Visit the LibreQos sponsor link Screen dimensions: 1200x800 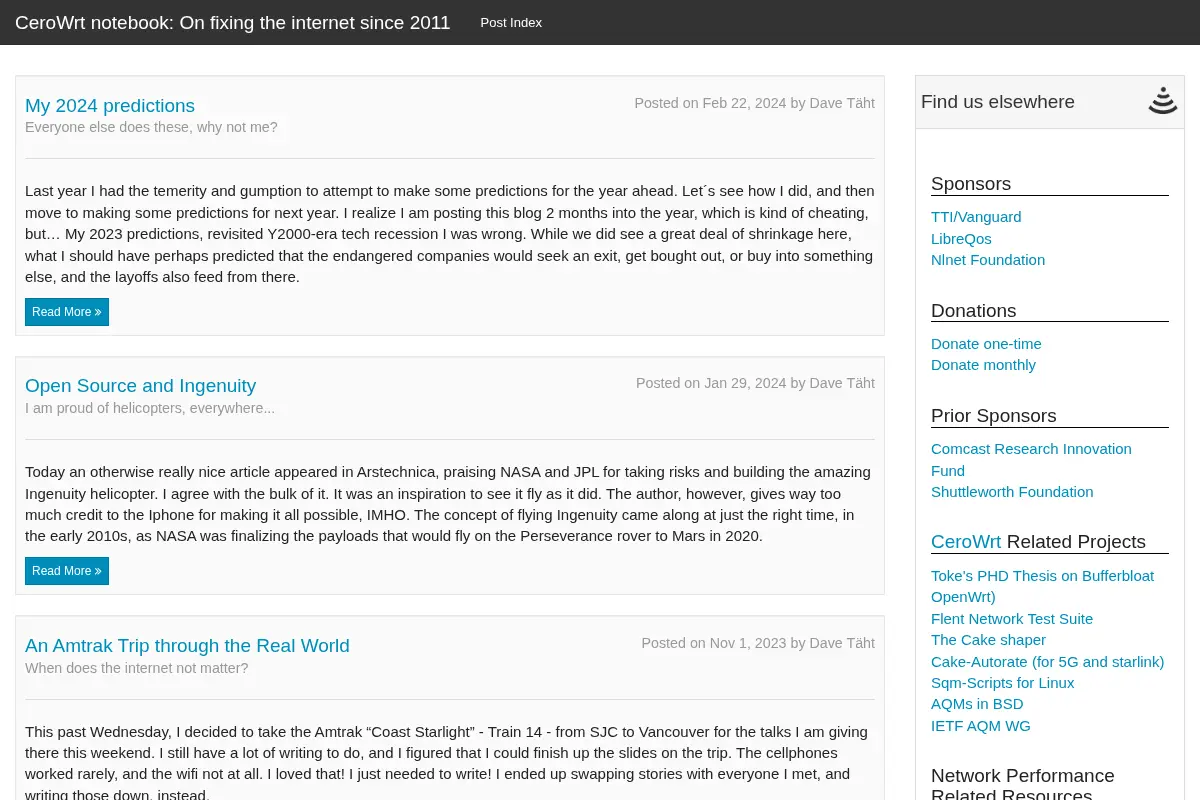point(961,238)
